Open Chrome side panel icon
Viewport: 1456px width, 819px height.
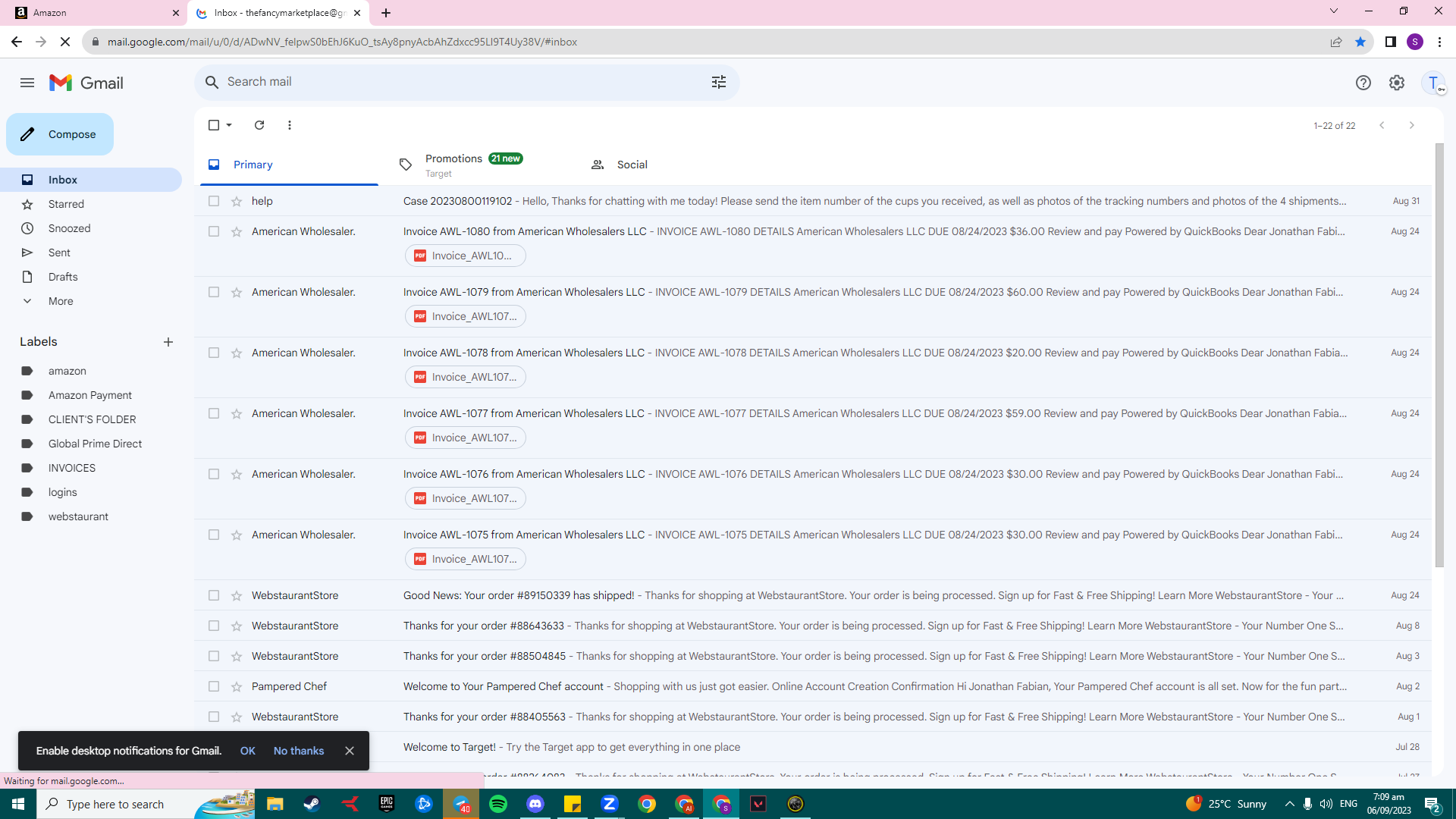click(1391, 42)
